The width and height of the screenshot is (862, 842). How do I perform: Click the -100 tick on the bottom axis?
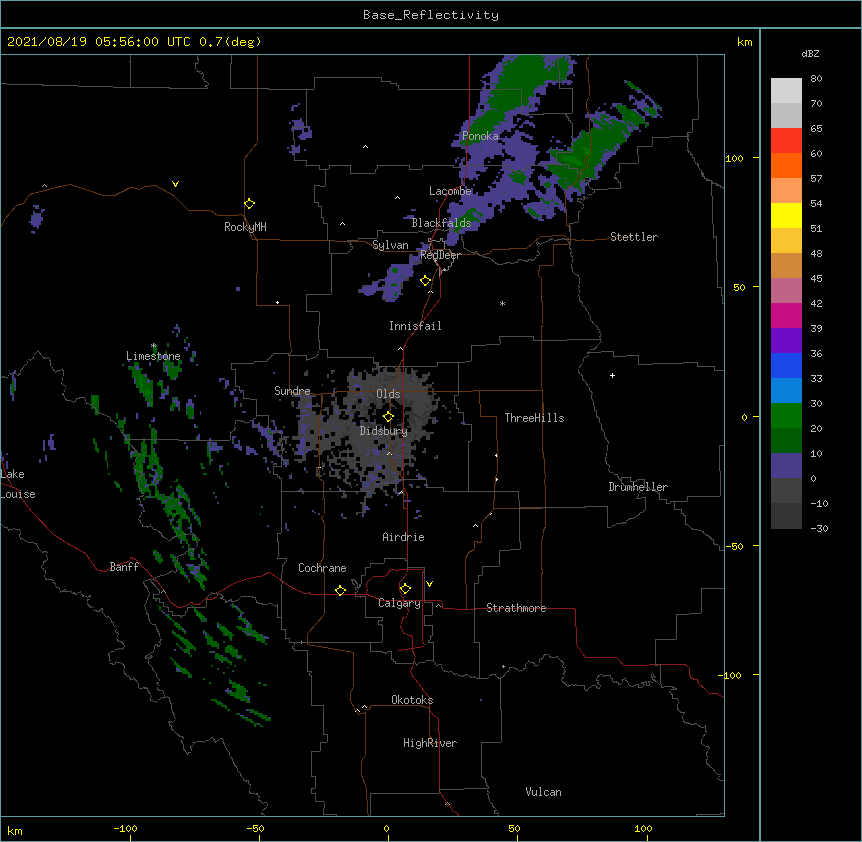tap(125, 828)
